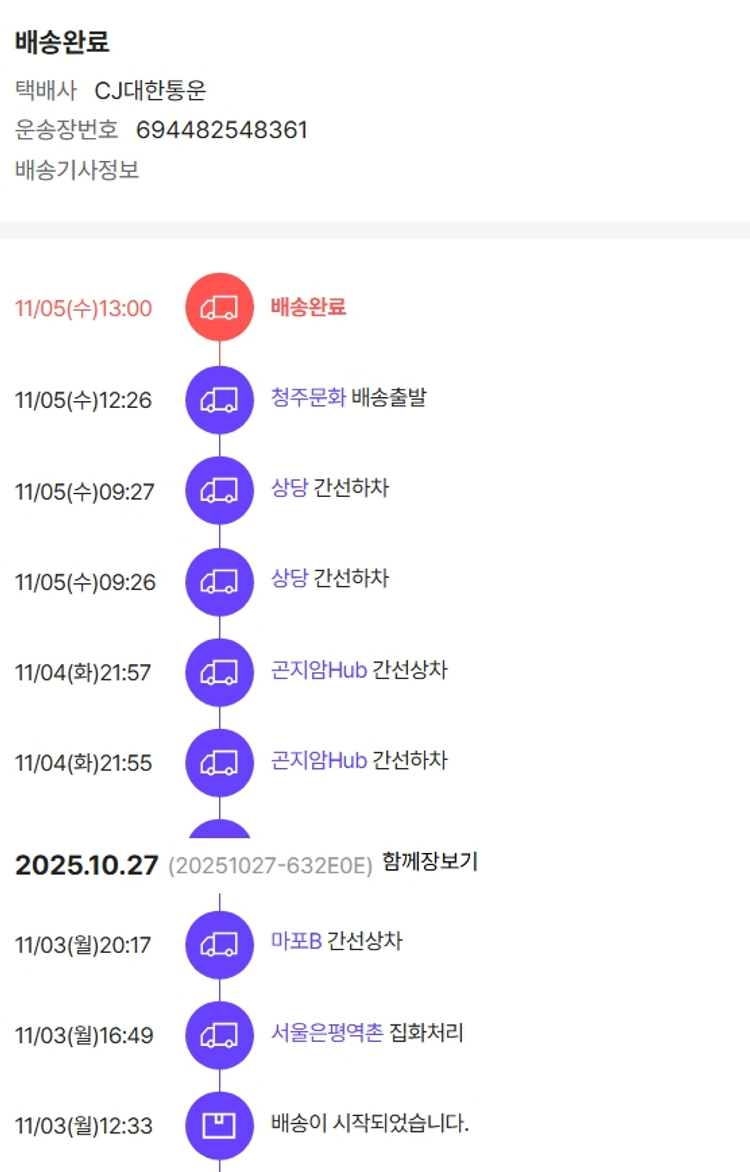750x1172 pixels.
Task: Open 상당 link at 09:27
Action: 289,489
